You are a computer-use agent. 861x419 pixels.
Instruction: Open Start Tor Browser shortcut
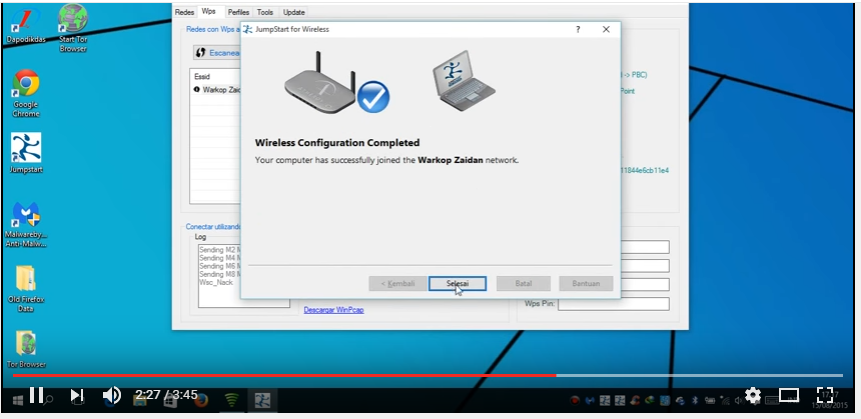point(73,27)
